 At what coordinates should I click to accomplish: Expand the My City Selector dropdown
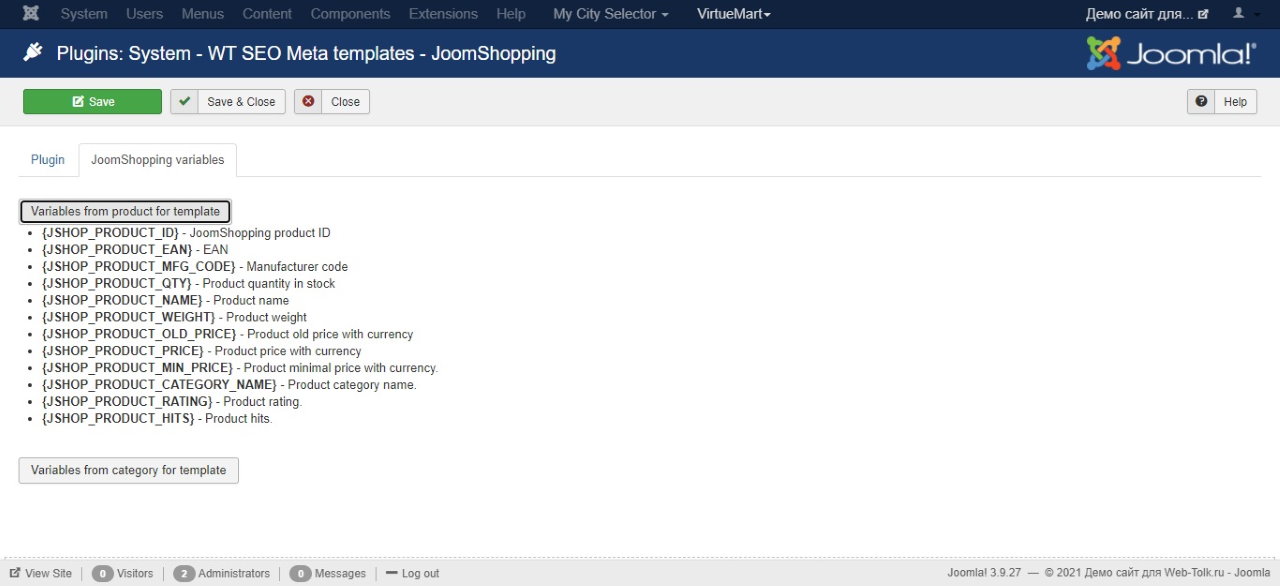pyautogui.click(x=610, y=14)
